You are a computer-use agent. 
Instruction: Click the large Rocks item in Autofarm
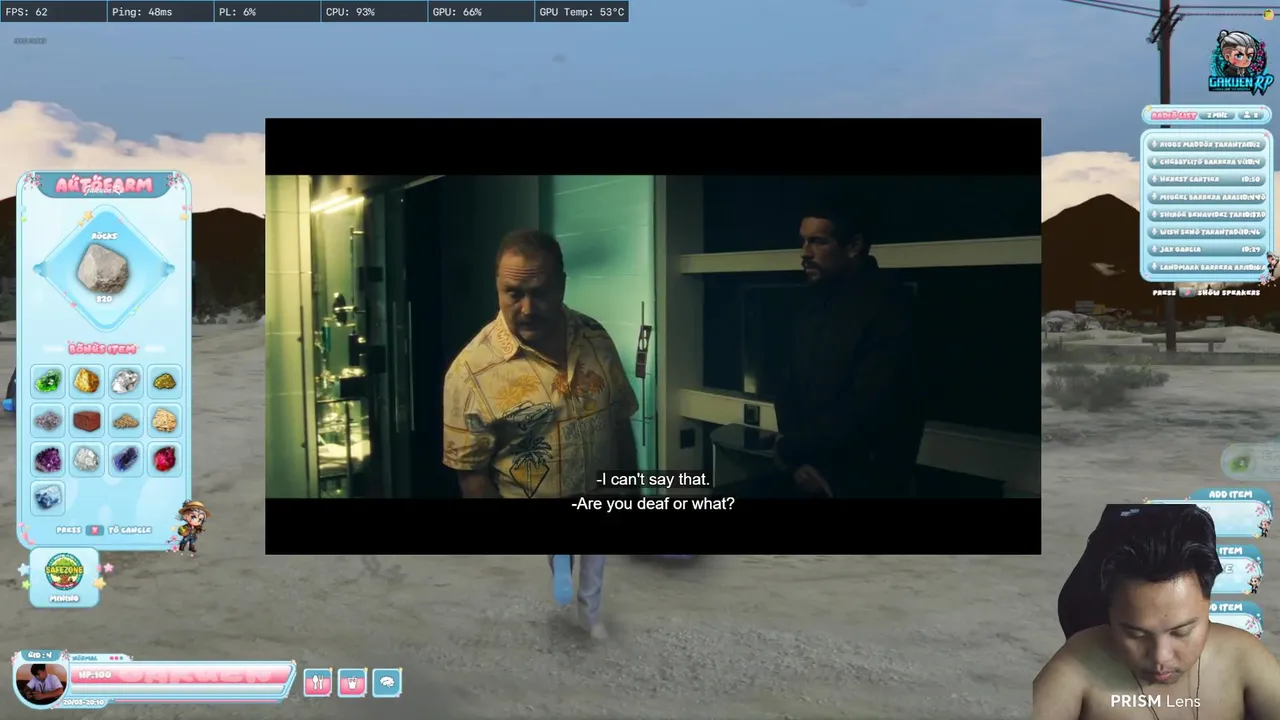[x=103, y=269]
